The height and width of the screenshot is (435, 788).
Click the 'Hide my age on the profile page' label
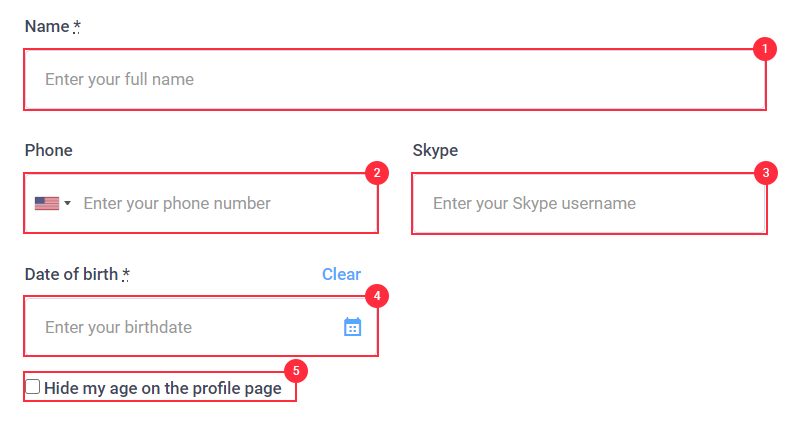tap(163, 388)
